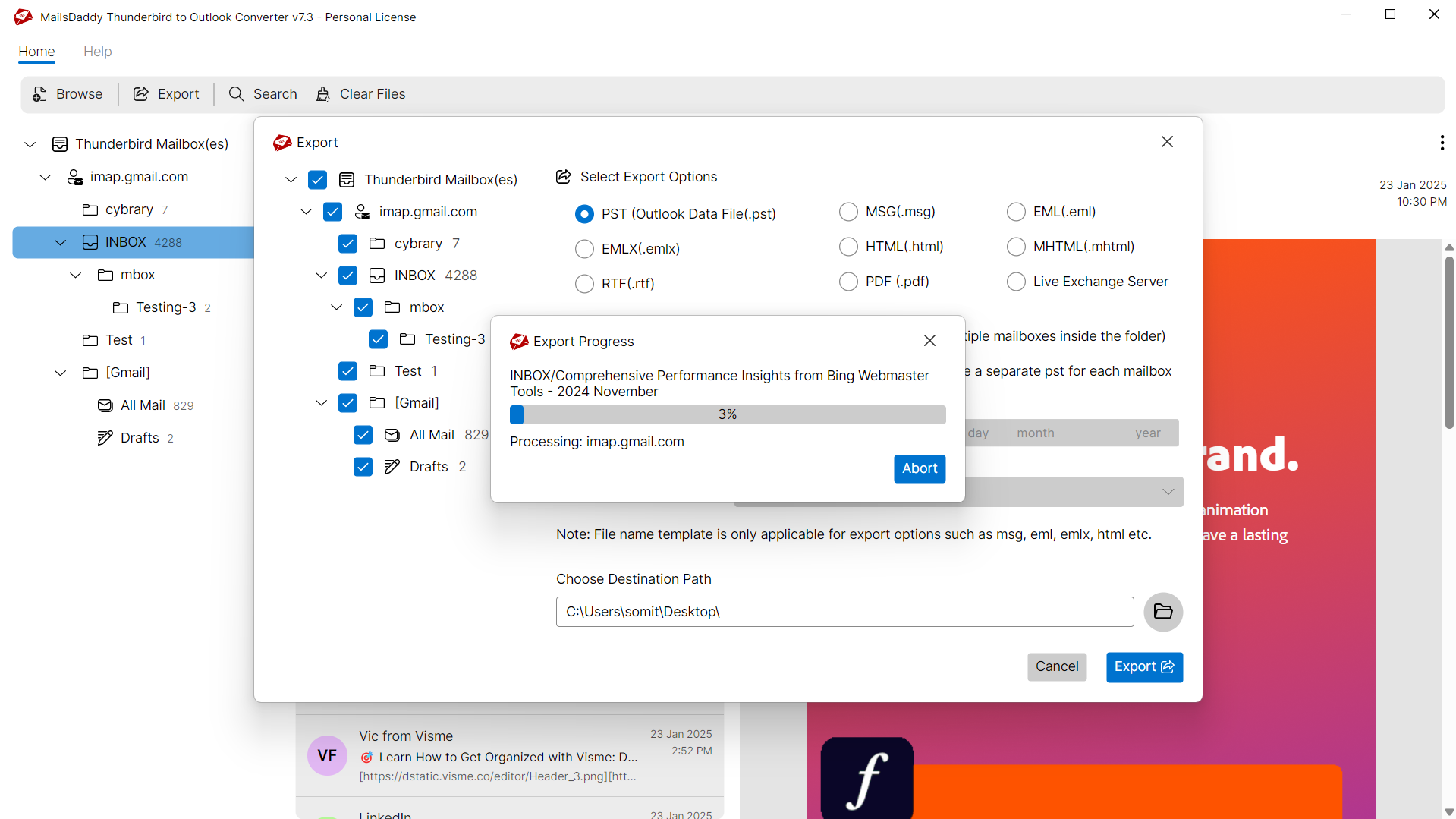This screenshot has width=1456, height=819.
Task: Click cybrary folder icon in left sidebar
Action: [x=90, y=209]
